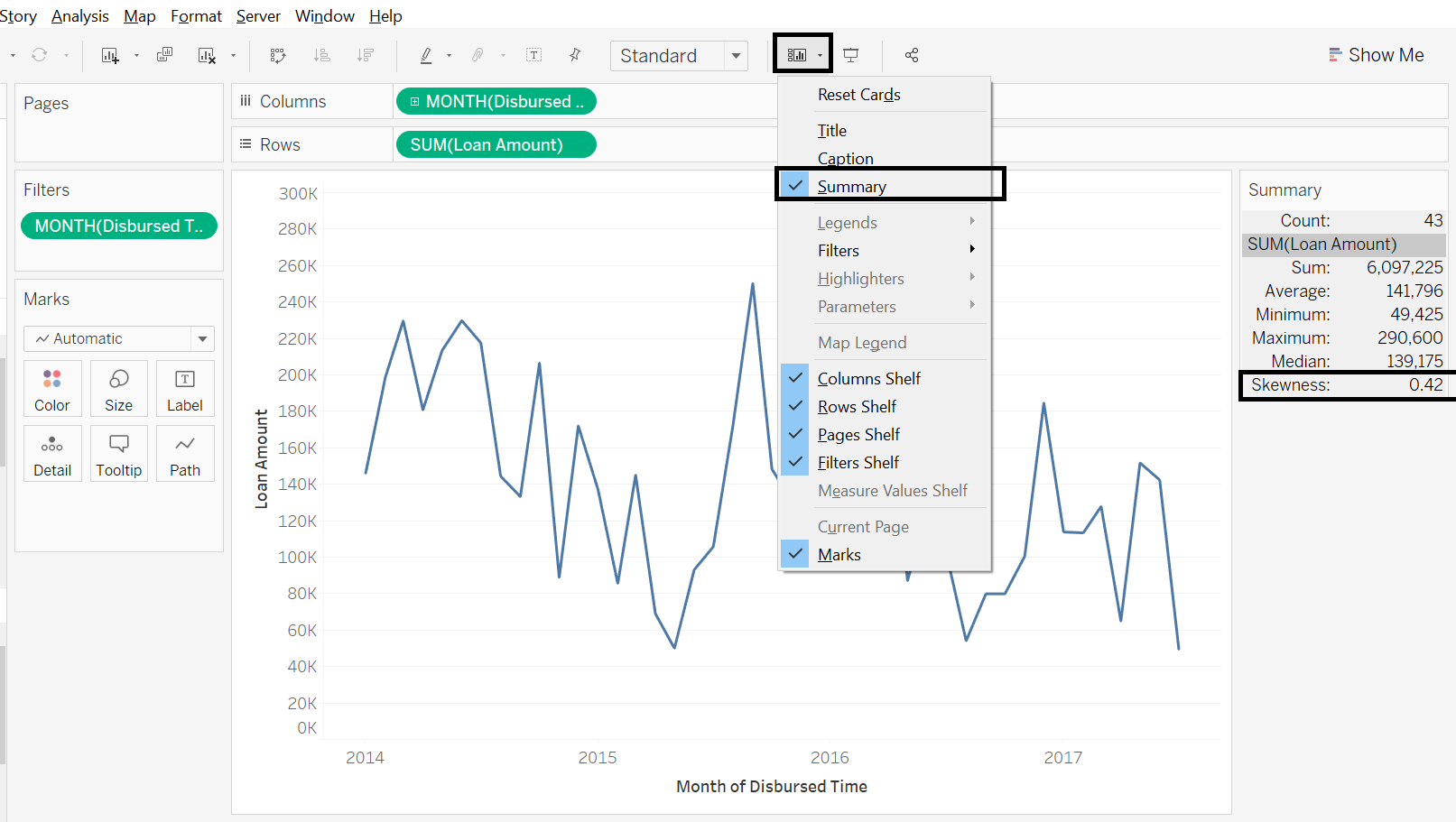
Task: Click the Share workbook icon
Action: tap(912, 55)
